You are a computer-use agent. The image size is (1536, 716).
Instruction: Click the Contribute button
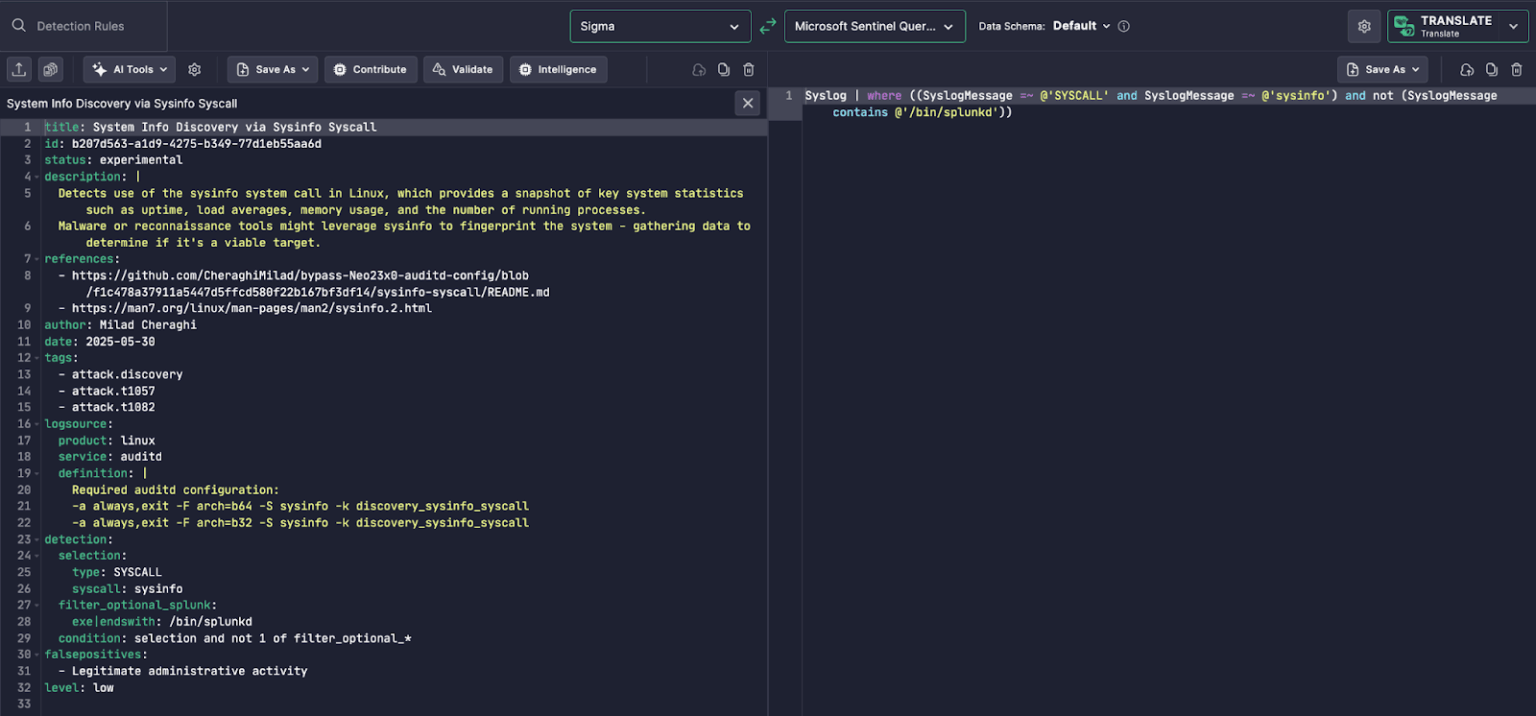371,69
